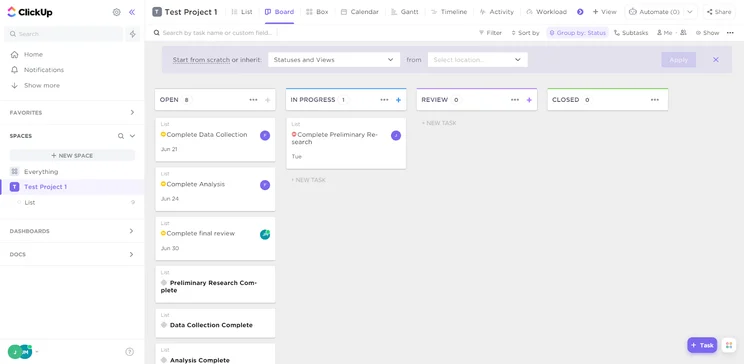Image resolution: width=744 pixels, height=364 pixels.
Task: Open the Show options
Action: click(x=707, y=33)
